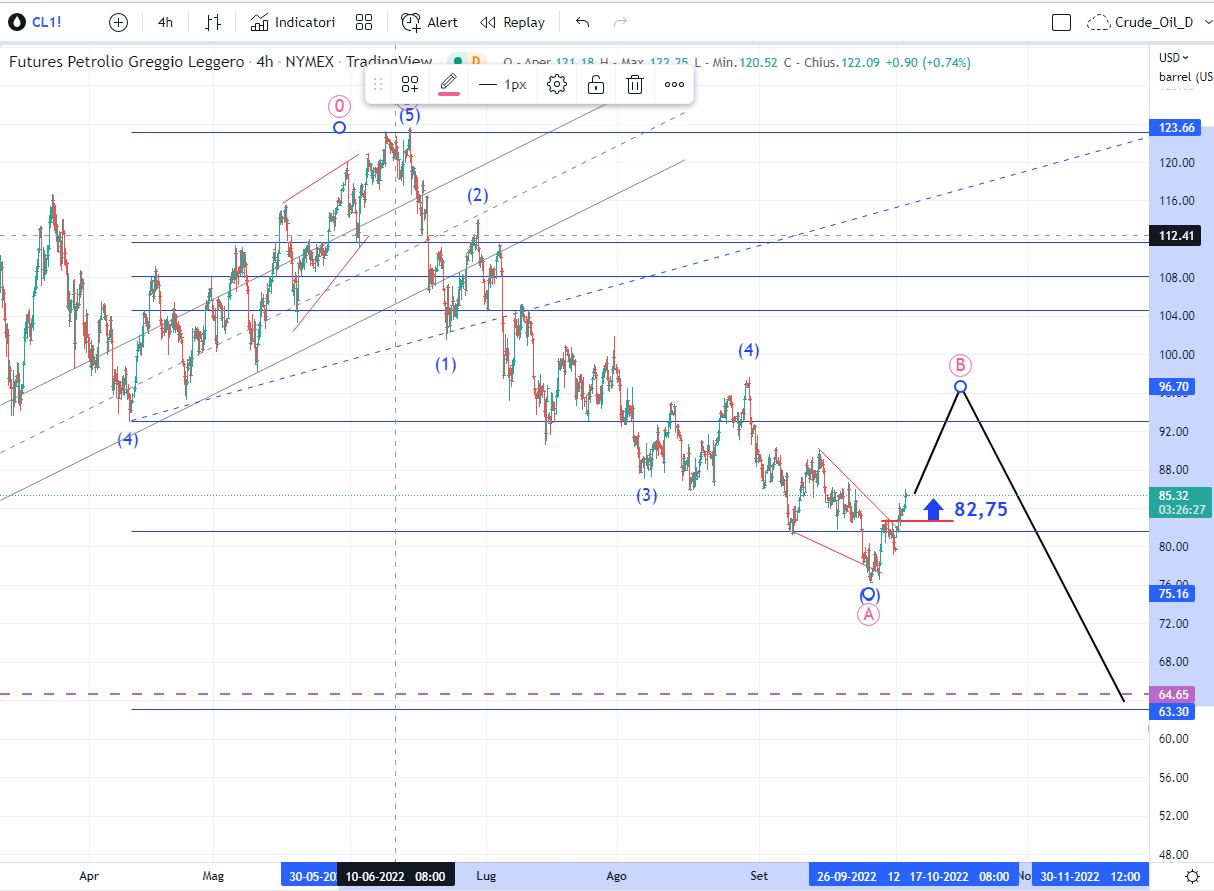The image size is (1214, 891).
Task: Select the pink circled A wave label
Action: pyautogui.click(x=868, y=615)
